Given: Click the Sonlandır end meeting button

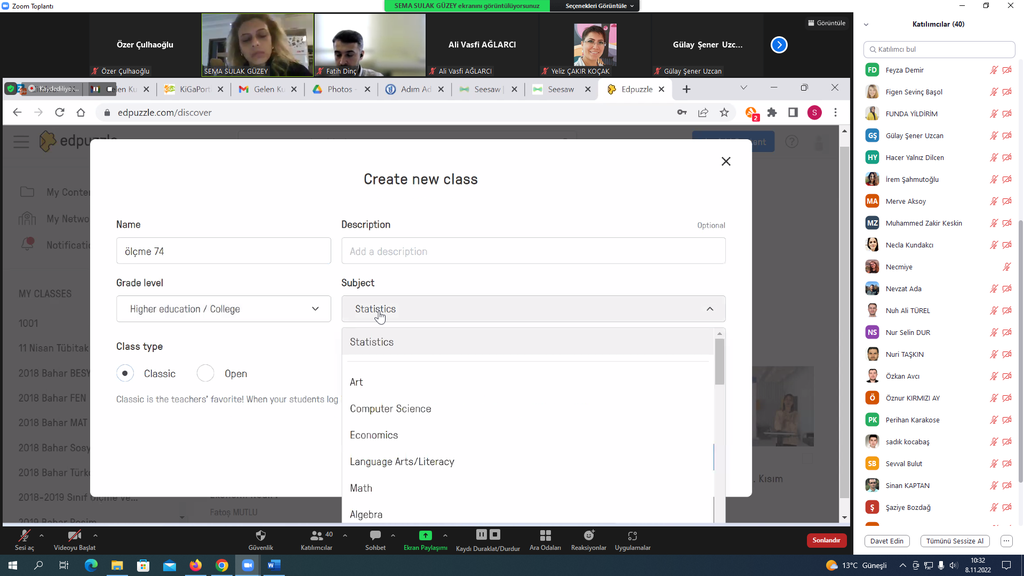Looking at the screenshot, I should (826, 540).
